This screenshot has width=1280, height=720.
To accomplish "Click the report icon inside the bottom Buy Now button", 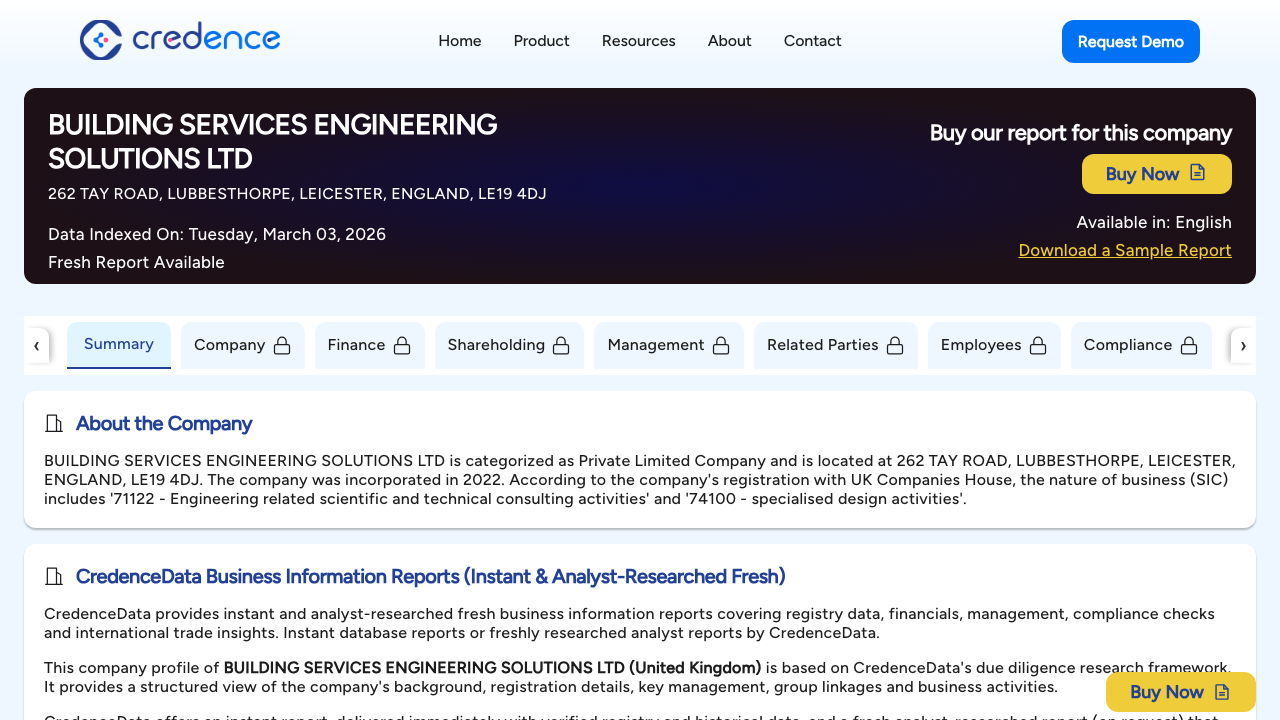I will tap(1222, 691).
